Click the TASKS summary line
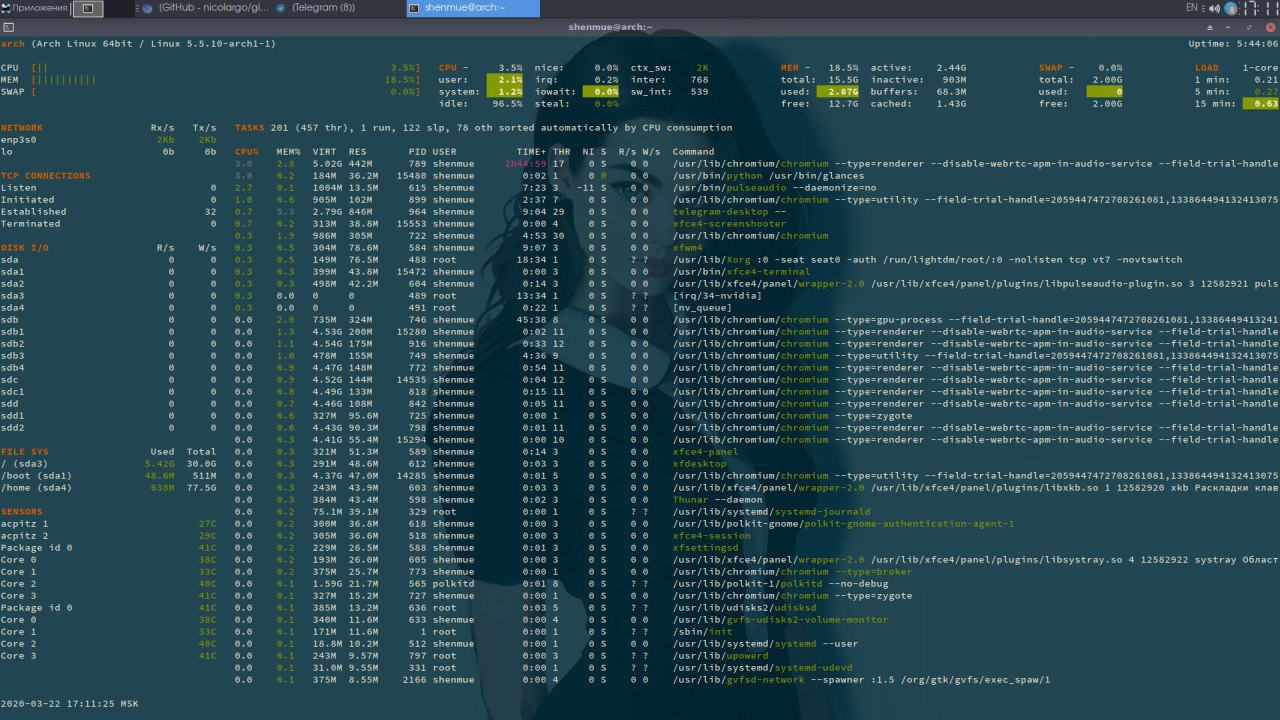Viewport: 1280px width, 720px height. click(x=483, y=128)
